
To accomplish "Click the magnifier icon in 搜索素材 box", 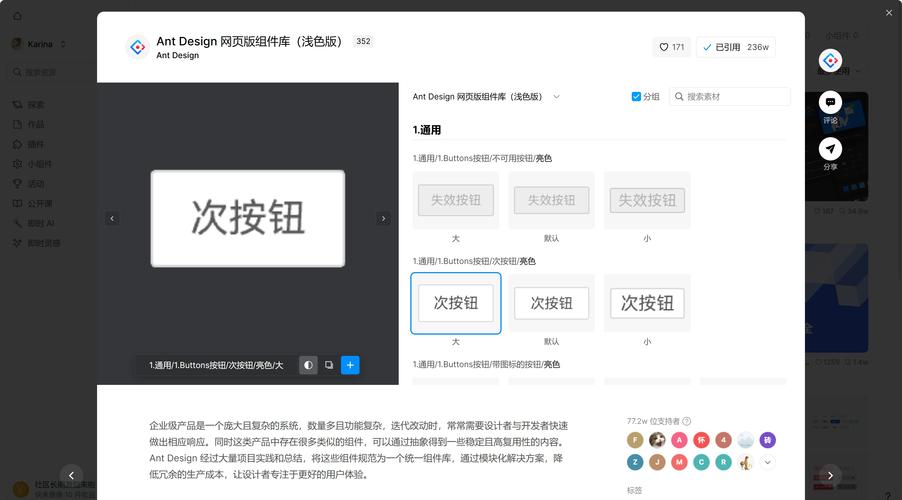I will pos(679,97).
